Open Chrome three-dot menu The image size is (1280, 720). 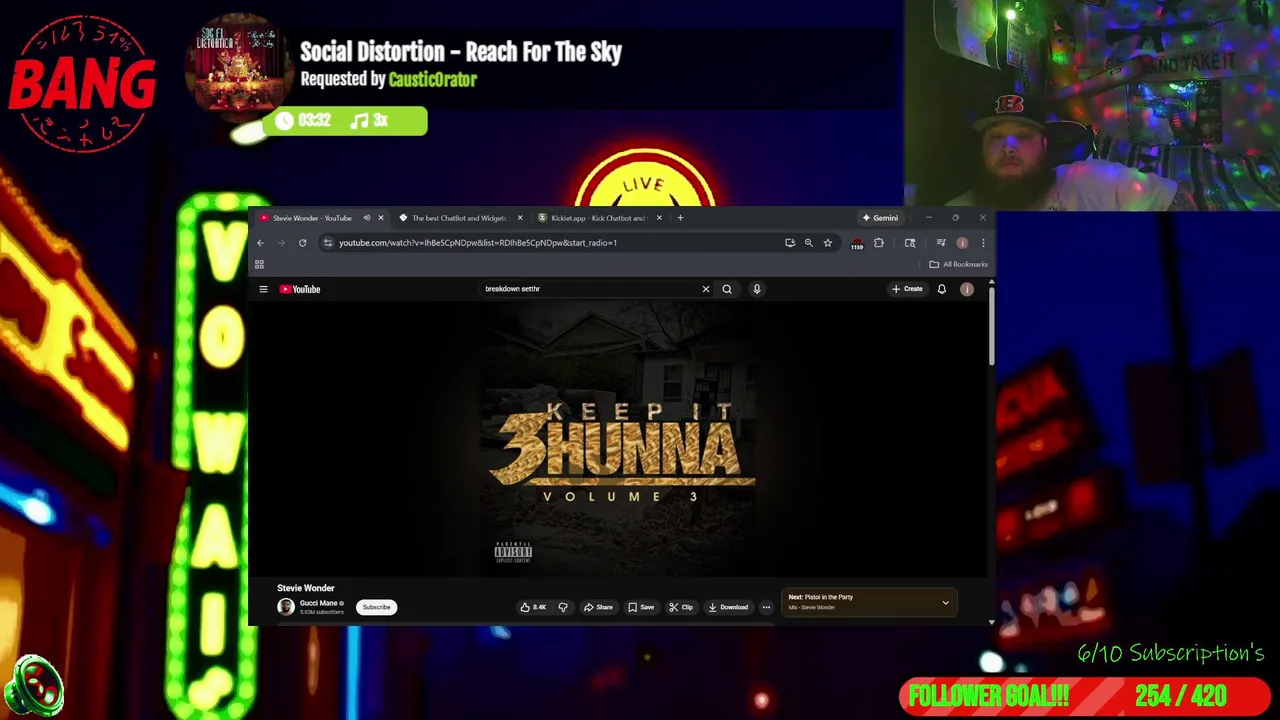[983, 243]
